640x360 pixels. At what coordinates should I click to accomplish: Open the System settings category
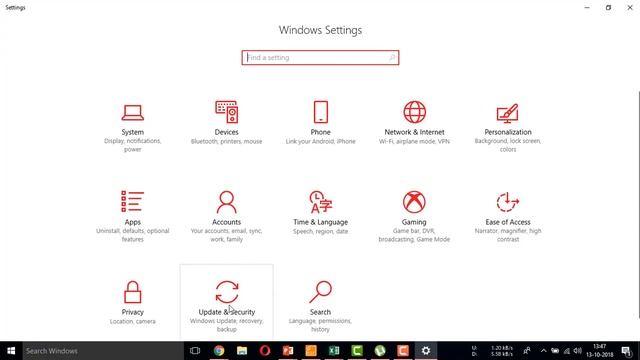tap(133, 127)
